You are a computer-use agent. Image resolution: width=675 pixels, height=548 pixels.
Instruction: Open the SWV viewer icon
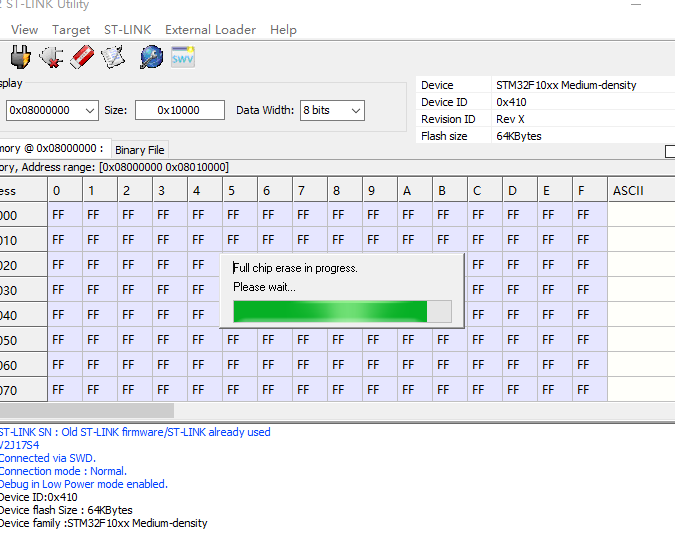point(183,57)
